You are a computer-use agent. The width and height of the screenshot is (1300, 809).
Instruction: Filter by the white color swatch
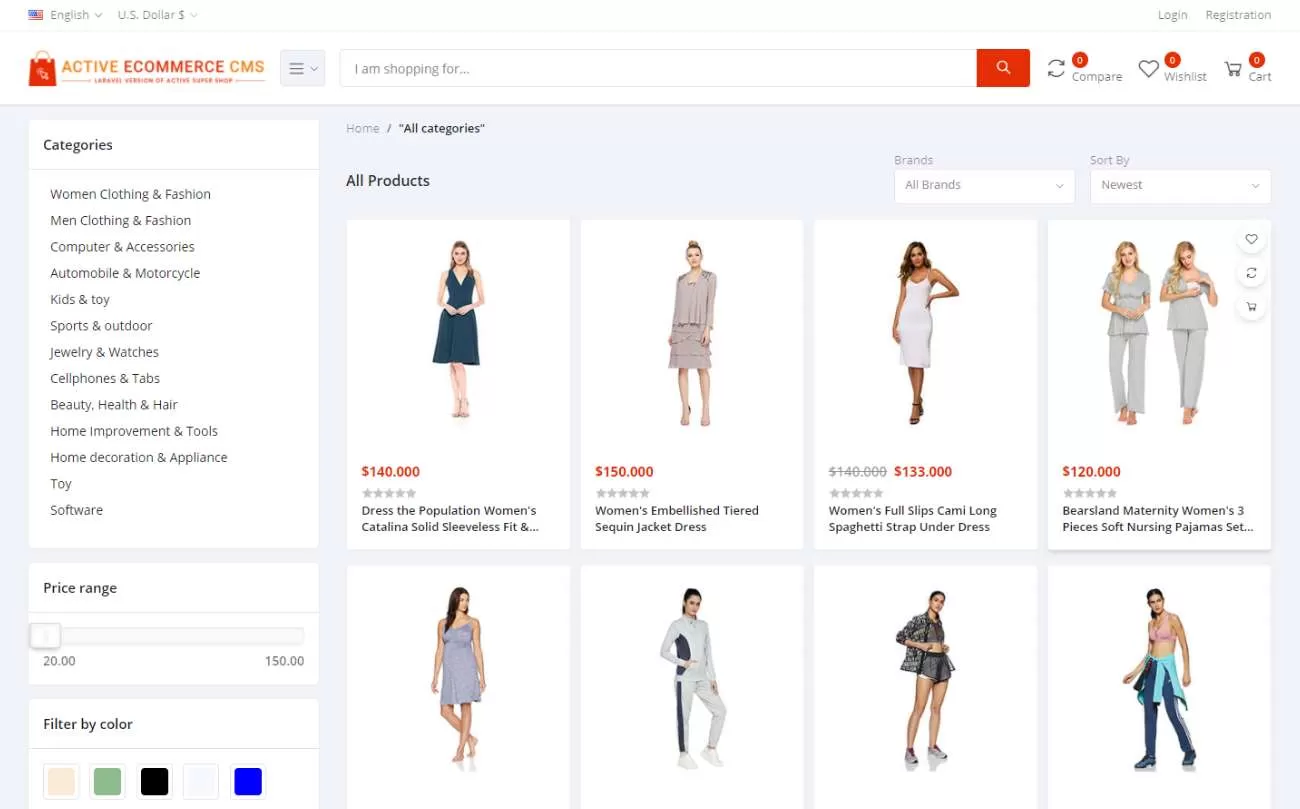click(x=201, y=781)
